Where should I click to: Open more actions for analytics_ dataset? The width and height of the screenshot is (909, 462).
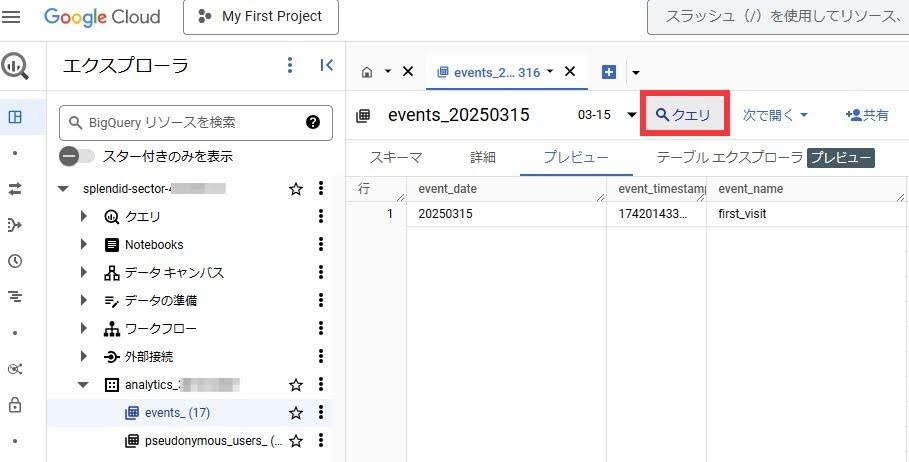[321, 384]
